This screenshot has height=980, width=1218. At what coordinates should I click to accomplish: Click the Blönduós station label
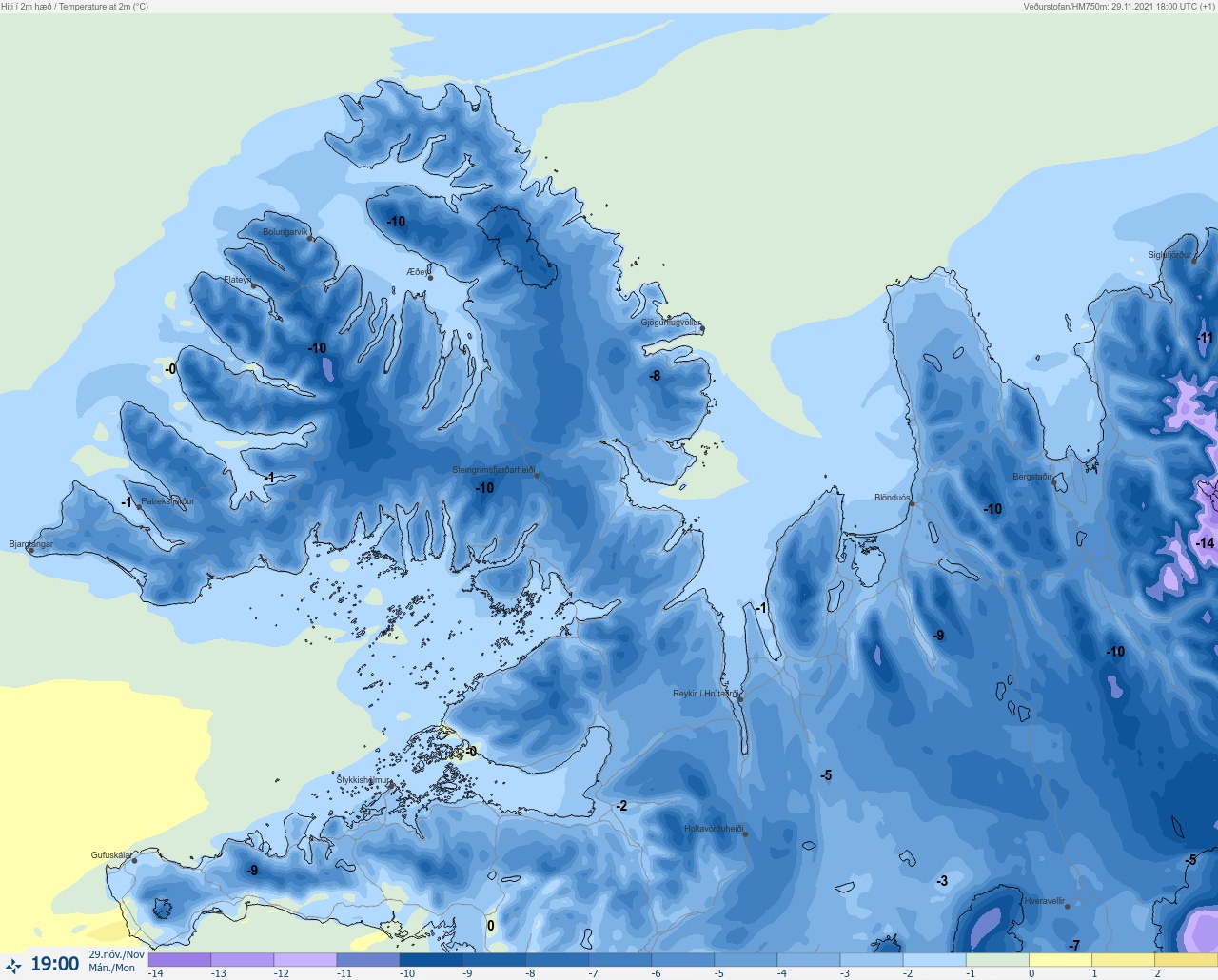893,498
